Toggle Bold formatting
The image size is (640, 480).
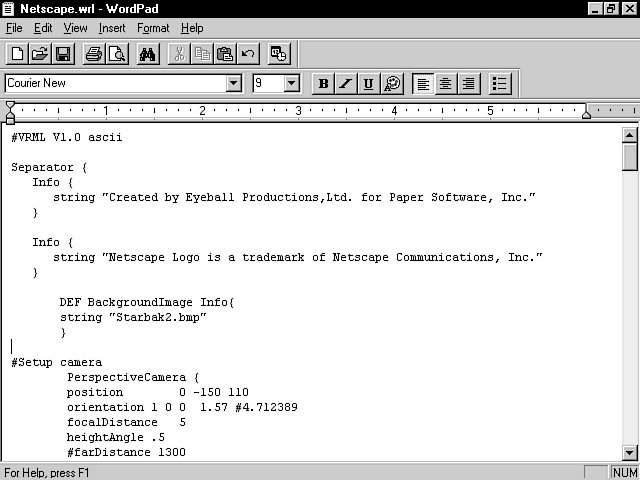pos(323,84)
